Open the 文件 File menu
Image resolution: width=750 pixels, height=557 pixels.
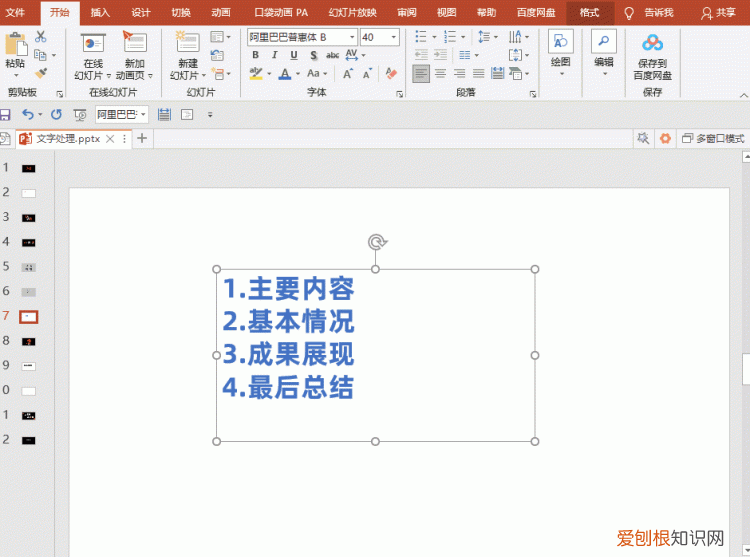point(15,12)
